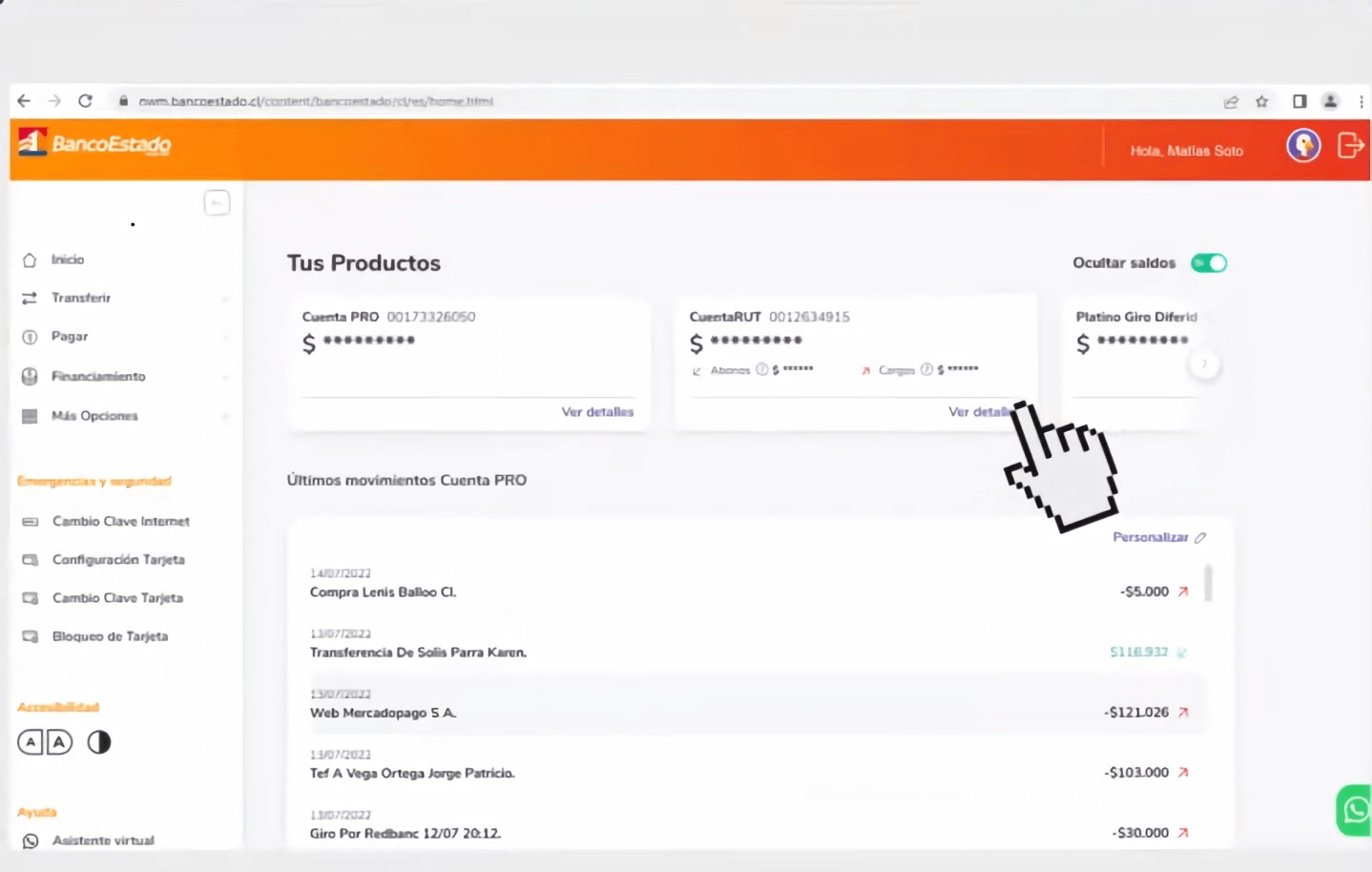The height and width of the screenshot is (872, 1372).
Task: Click the pencil icon next to Personalizar
Action: click(1200, 538)
